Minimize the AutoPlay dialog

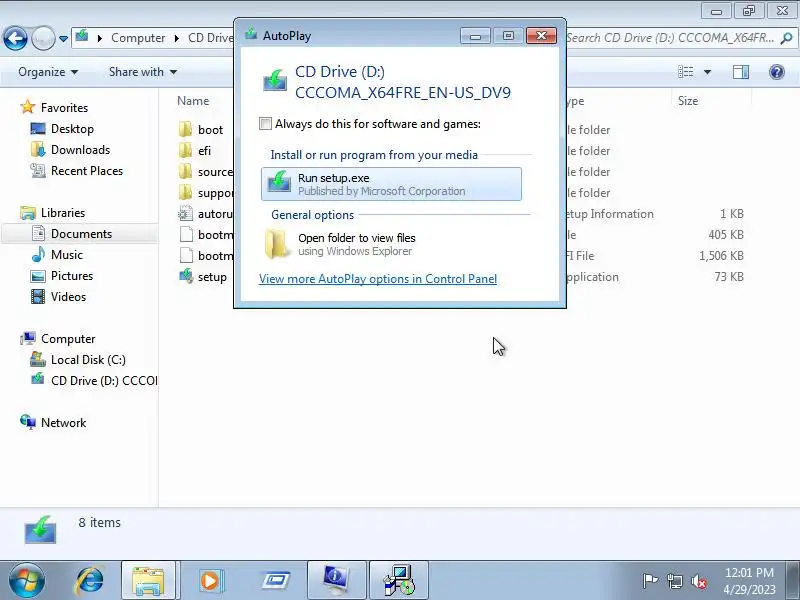[x=475, y=36]
